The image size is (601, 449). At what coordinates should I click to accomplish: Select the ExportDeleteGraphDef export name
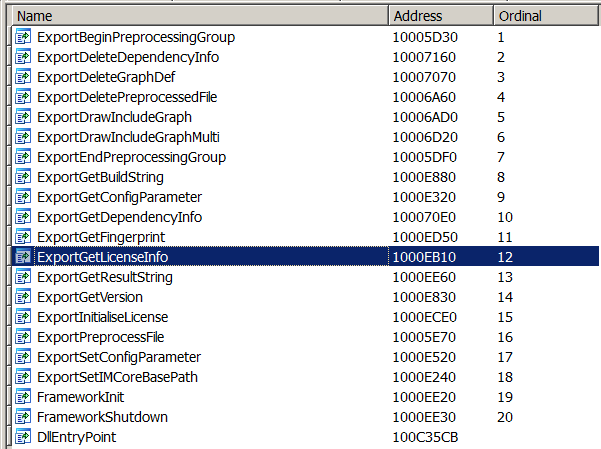(x=106, y=77)
